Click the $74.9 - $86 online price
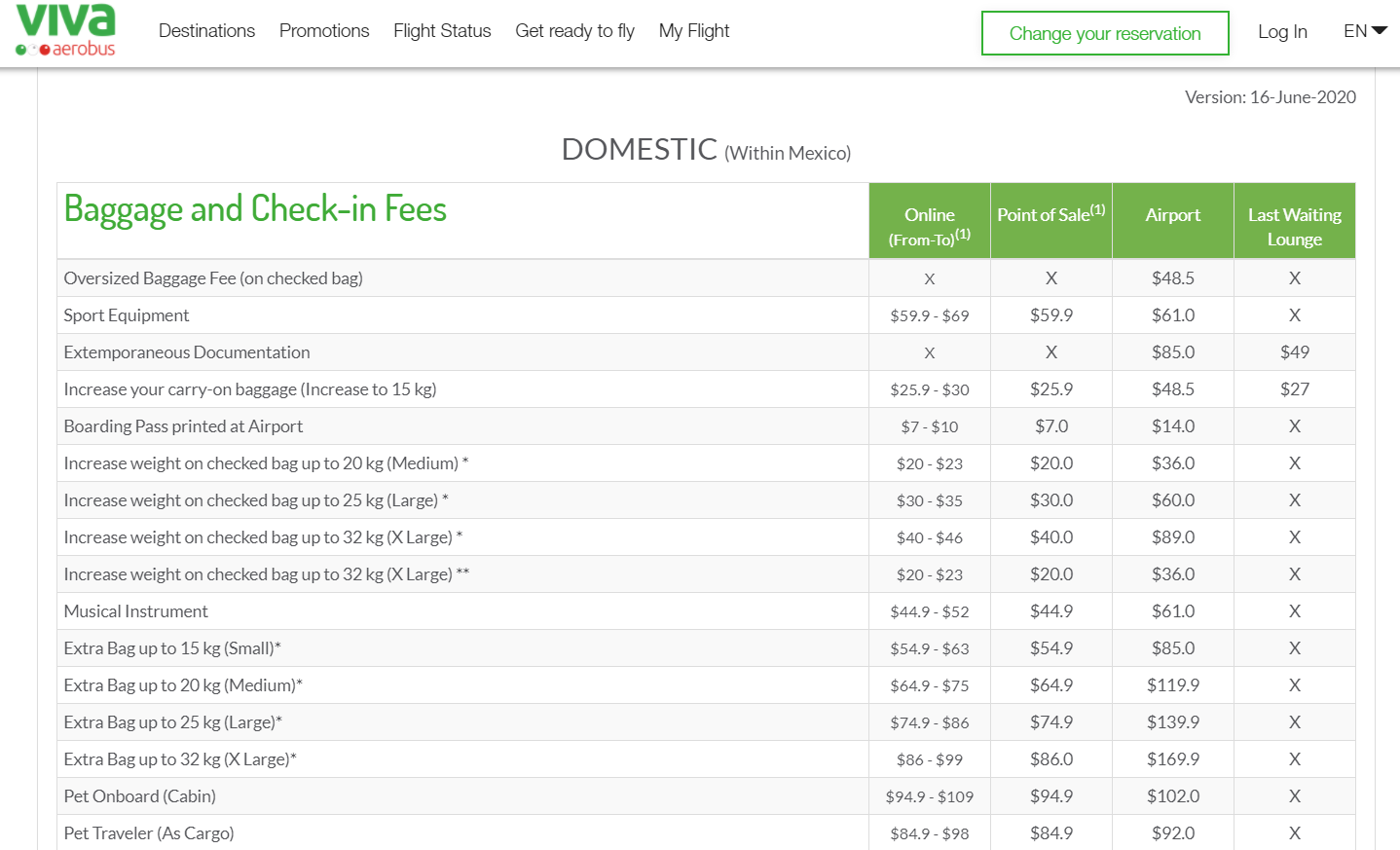This screenshot has width=1400, height=850. click(x=930, y=722)
